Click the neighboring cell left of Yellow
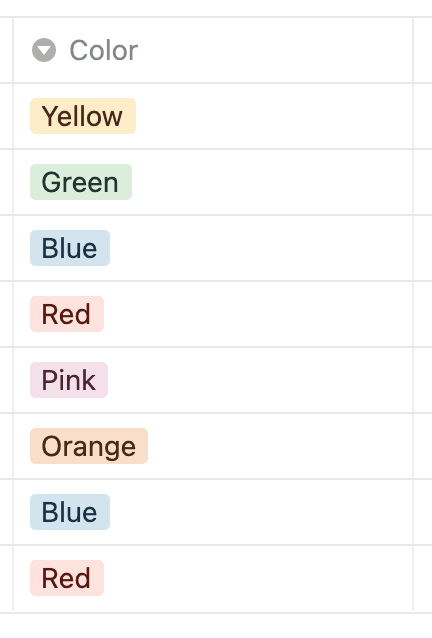 pyautogui.click(x=6, y=116)
